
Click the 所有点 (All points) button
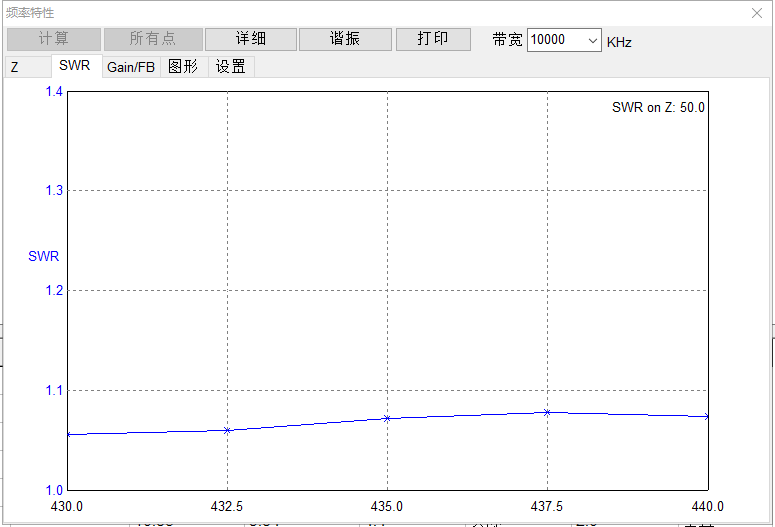click(153, 39)
